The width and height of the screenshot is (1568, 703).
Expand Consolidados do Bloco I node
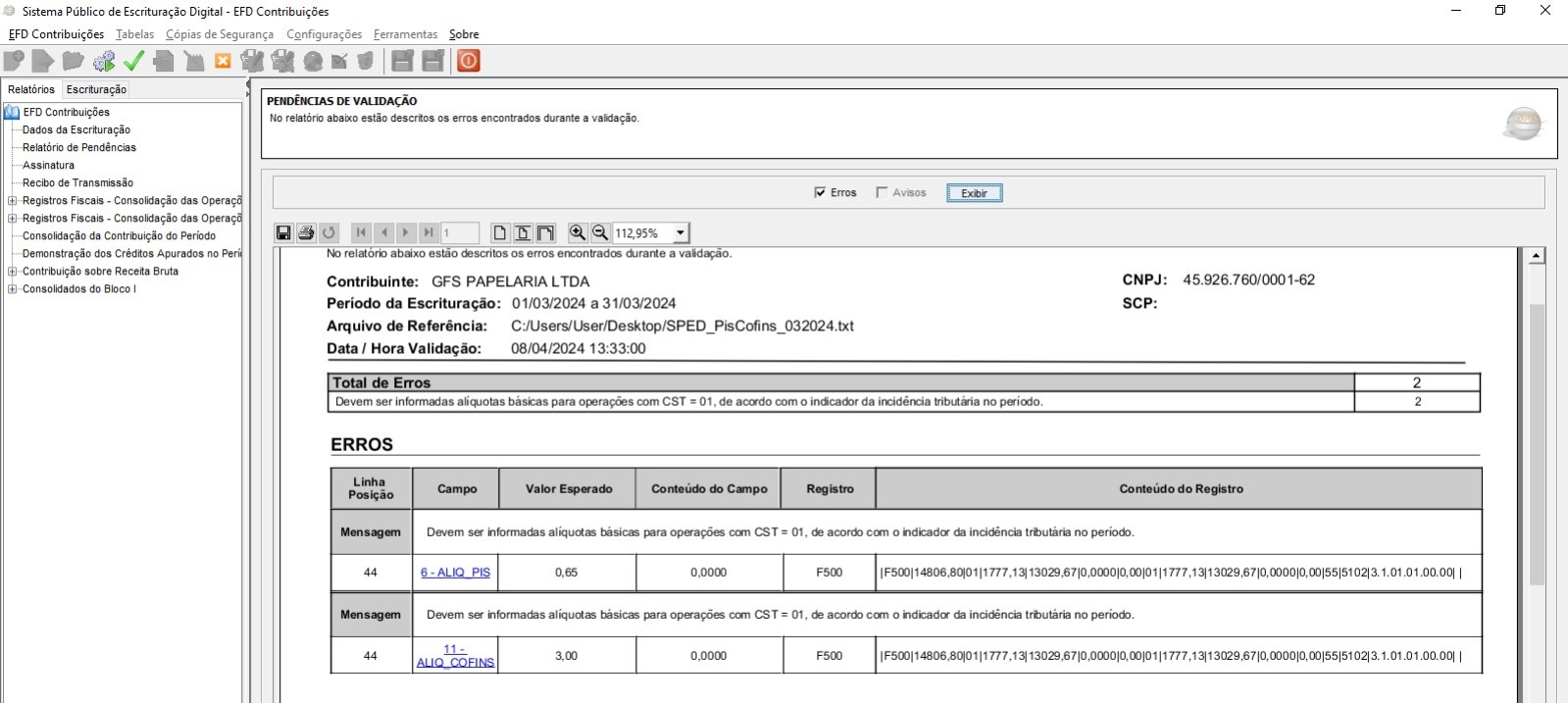13,289
